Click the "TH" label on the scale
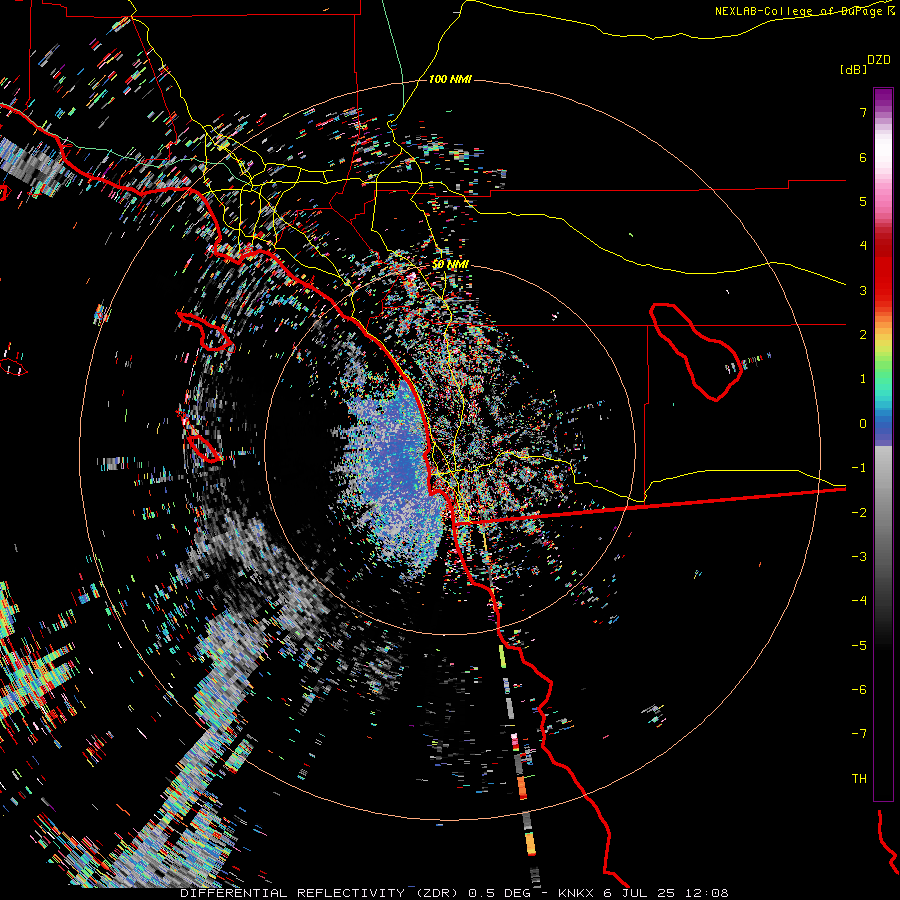The width and height of the screenshot is (900, 900). [859, 779]
